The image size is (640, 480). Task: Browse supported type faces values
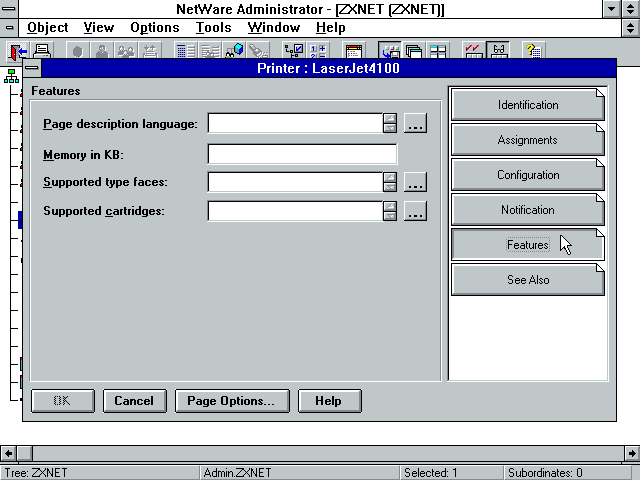[415, 182]
